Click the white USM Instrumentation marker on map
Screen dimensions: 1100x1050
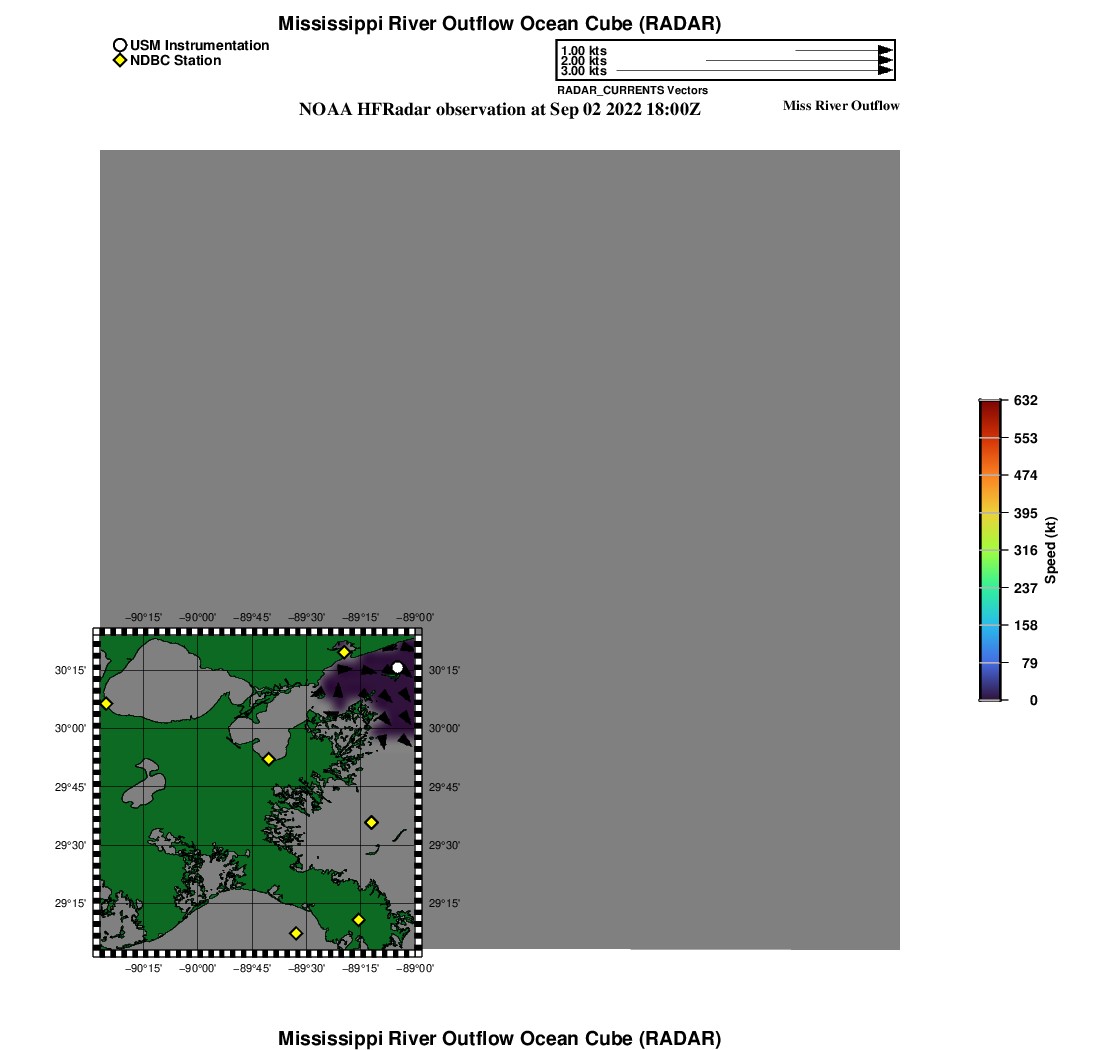[x=398, y=667]
